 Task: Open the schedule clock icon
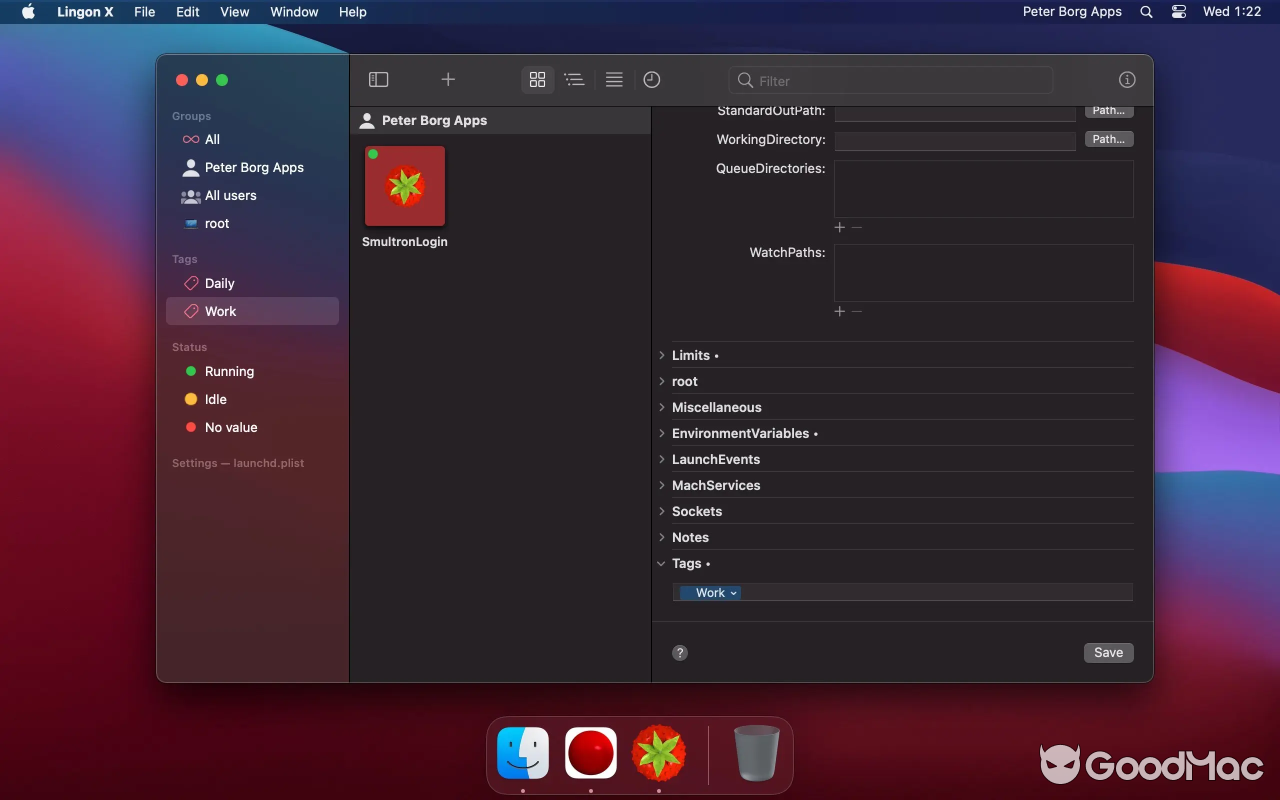[652, 79]
